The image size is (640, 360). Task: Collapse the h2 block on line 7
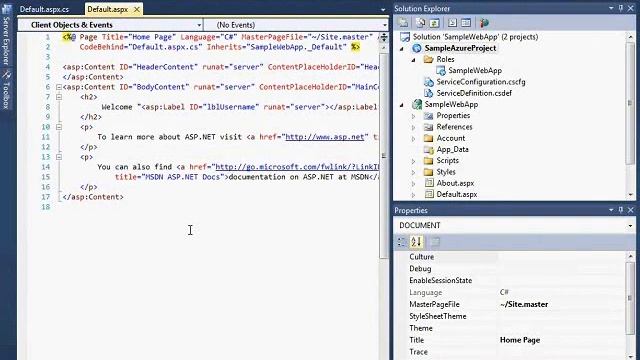coord(59,97)
